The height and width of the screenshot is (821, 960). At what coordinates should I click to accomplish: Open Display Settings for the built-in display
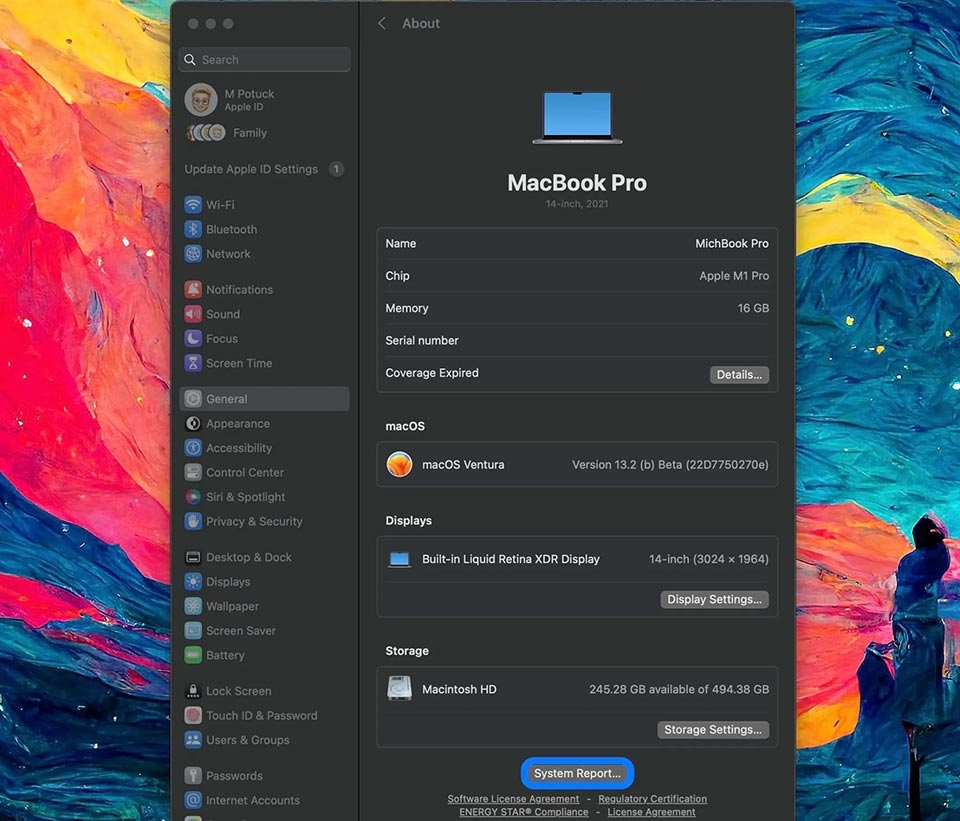point(713,599)
